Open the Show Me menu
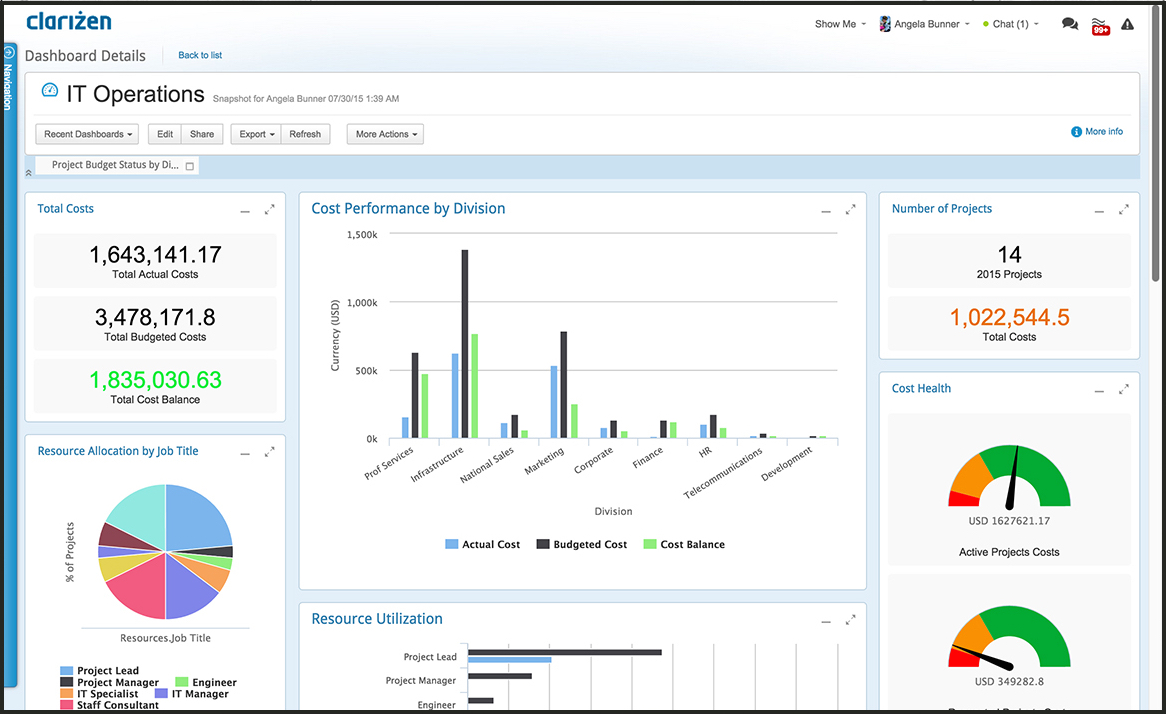The width and height of the screenshot is (1166, 714). tap(840, 24)
